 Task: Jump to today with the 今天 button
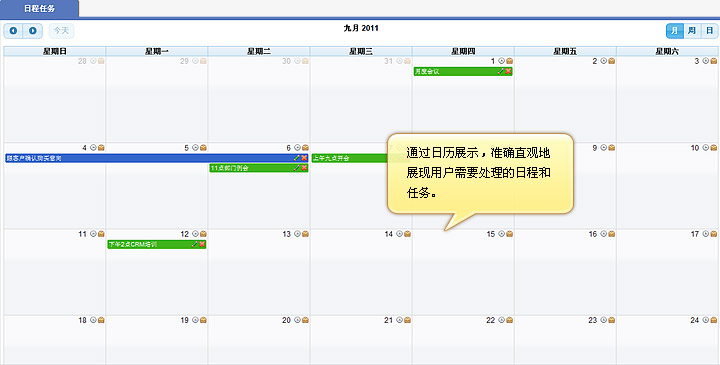[x=62, y=31]
